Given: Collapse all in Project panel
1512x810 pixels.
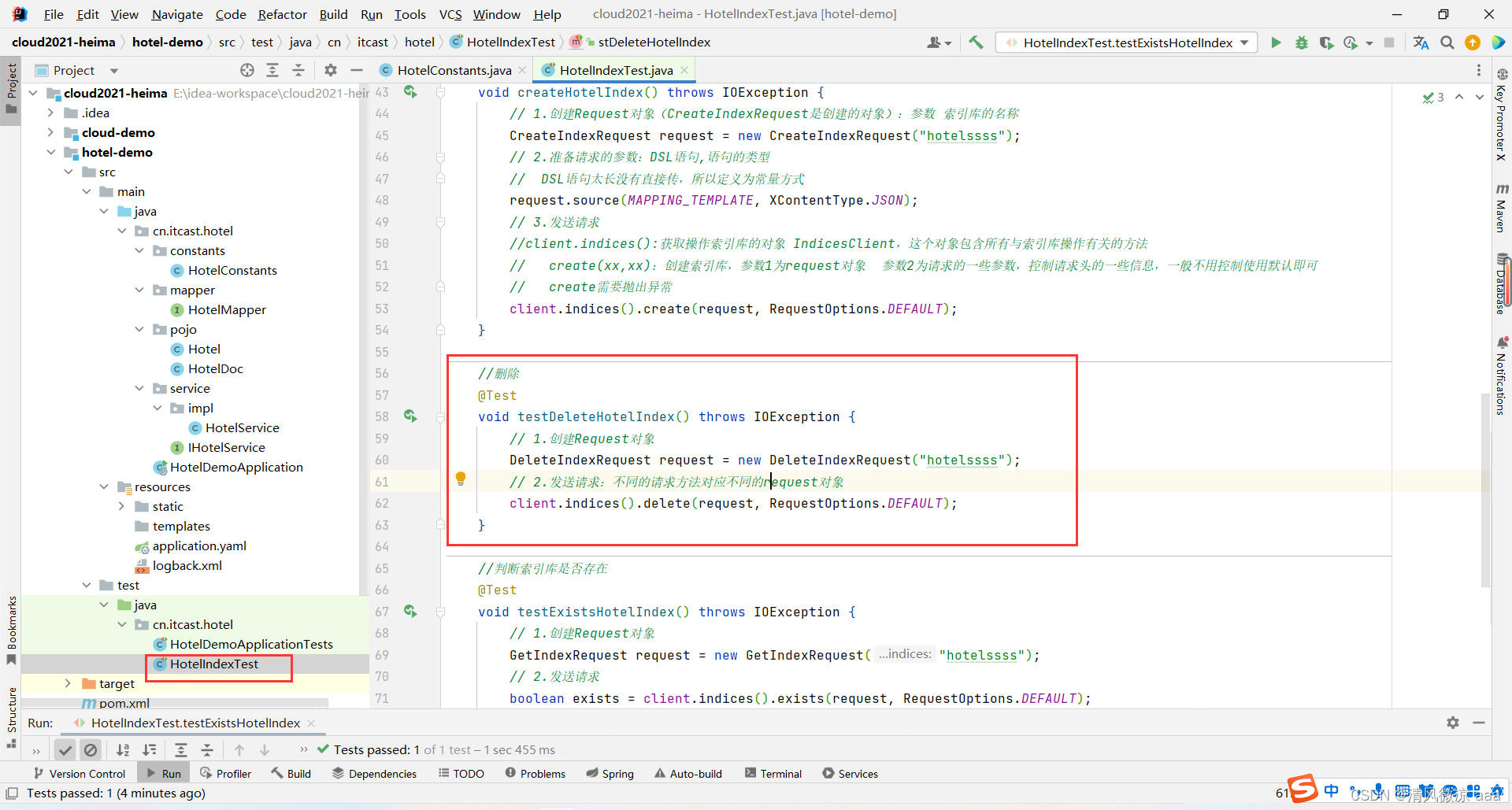Looking at the screenshot, I should pyautogui.click(x=298, y=70).
